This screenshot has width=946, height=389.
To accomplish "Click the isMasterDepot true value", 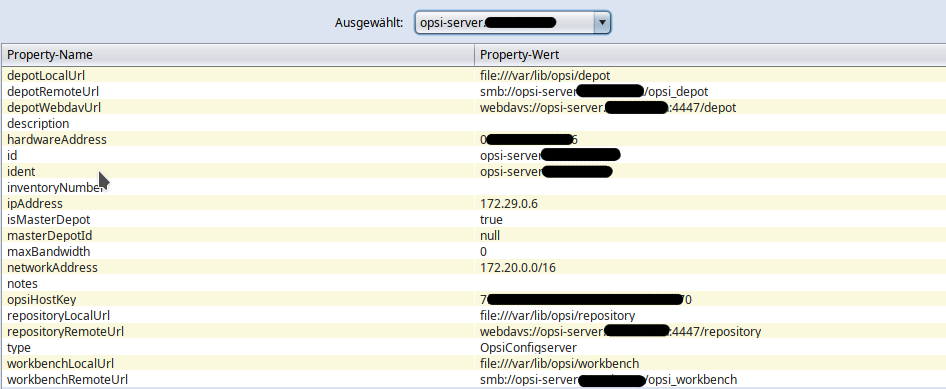I will 491,220.
